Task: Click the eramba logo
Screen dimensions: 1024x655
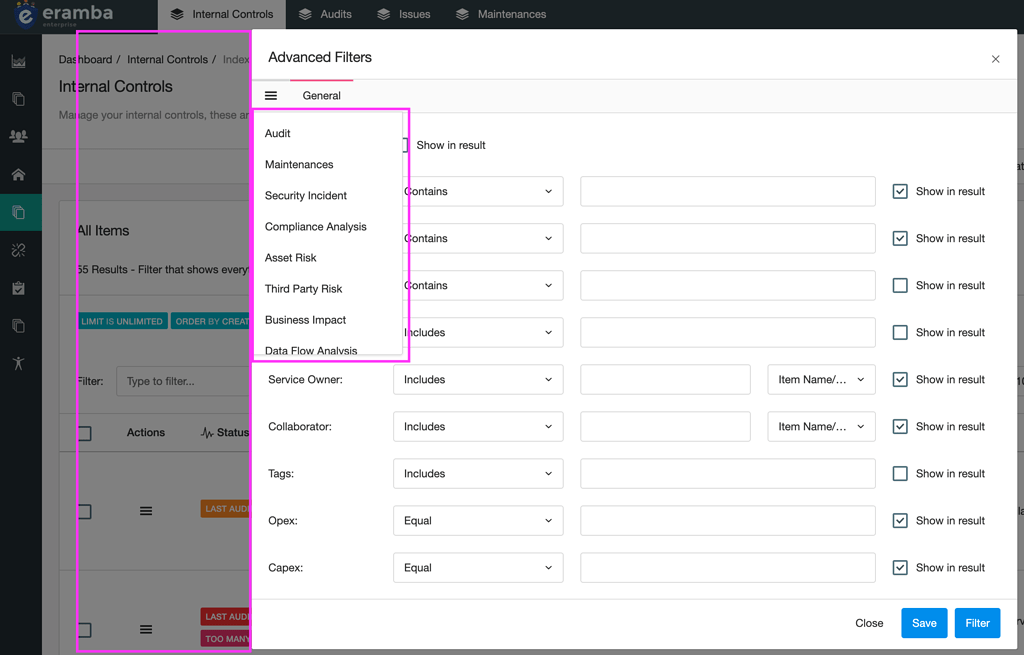Action: [x=64, y=14]
